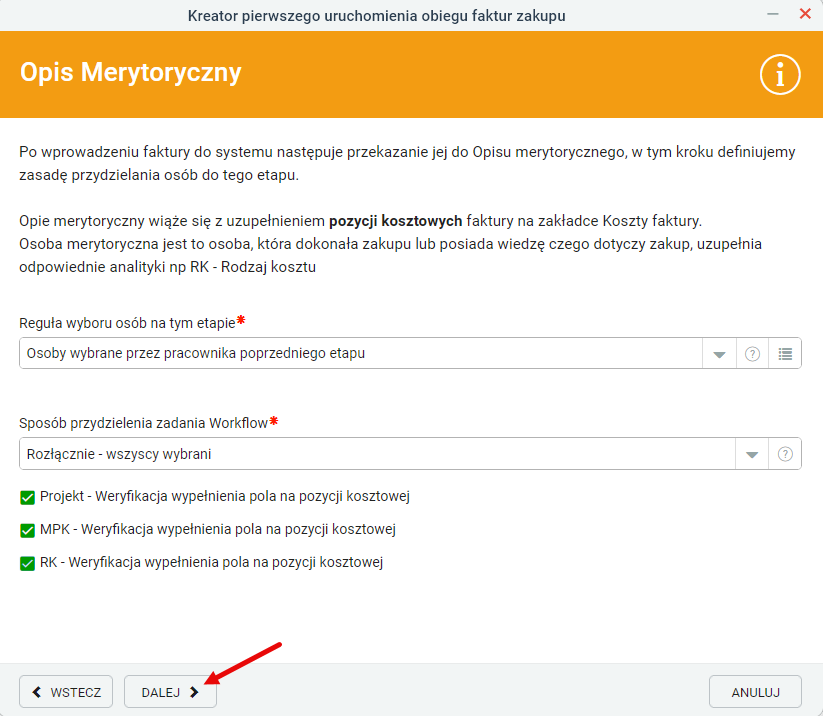Uncheck Projekt weryfikacja wypełnienia checkbox

pos(27,497)
